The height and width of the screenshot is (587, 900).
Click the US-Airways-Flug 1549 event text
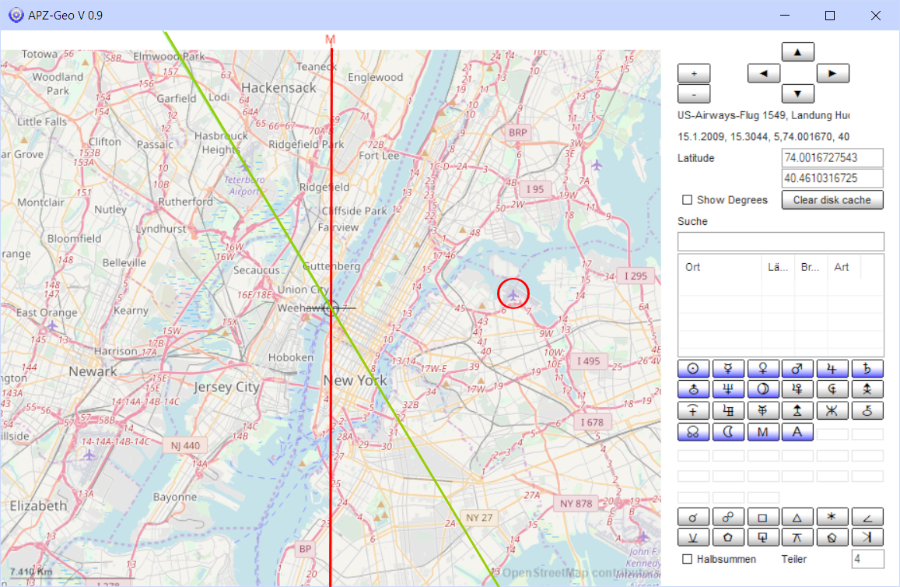763,115
